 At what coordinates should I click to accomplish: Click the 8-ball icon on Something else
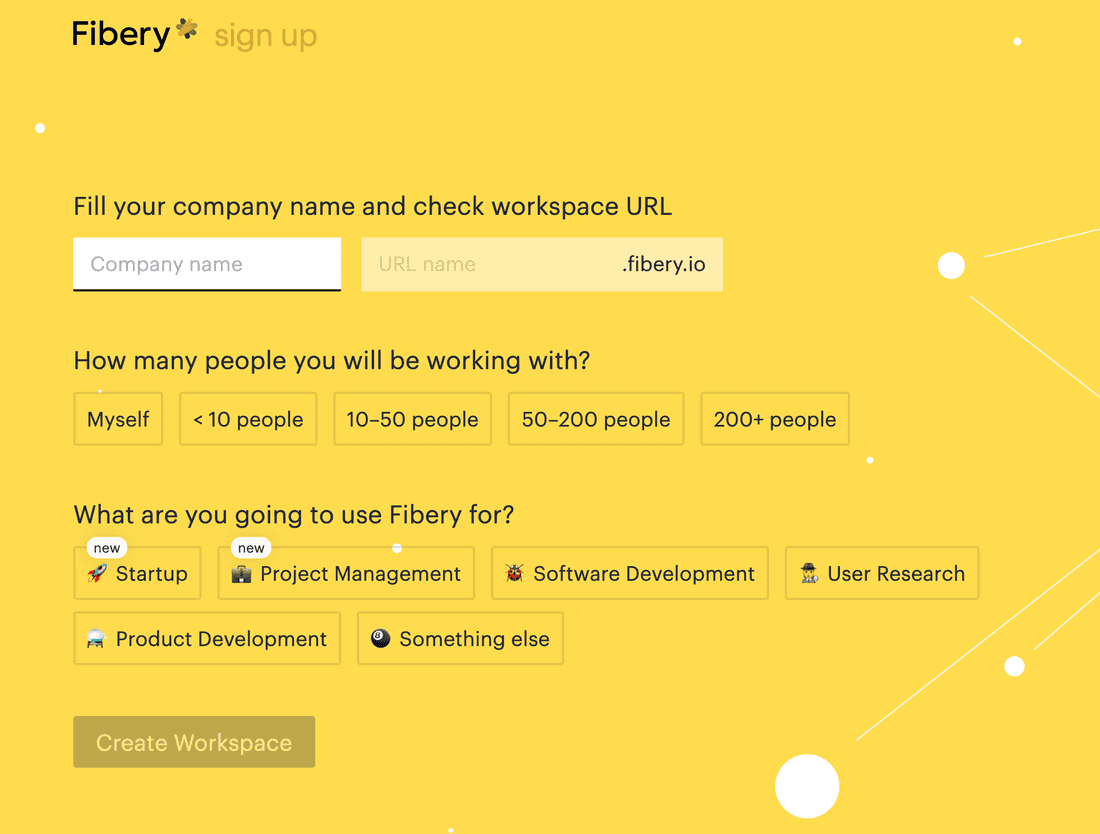(x=380, y=639)
